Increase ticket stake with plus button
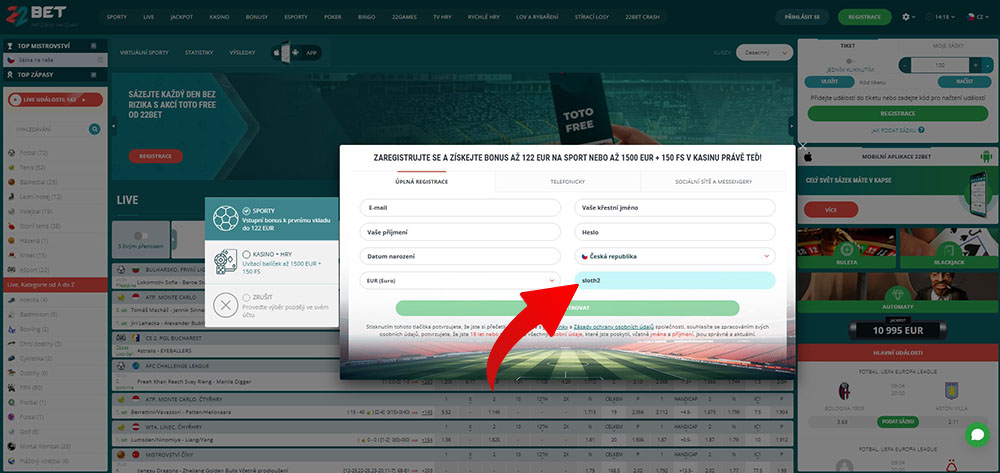The height and width of the screenshot is (473, 1000). pos(975,65)
